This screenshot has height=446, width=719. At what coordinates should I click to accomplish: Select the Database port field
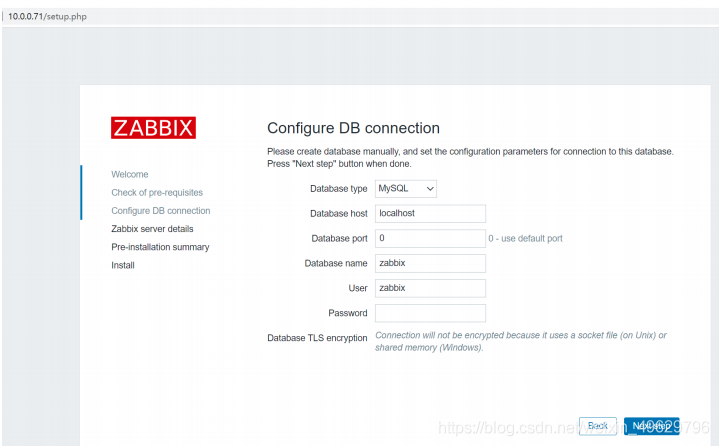430,238
